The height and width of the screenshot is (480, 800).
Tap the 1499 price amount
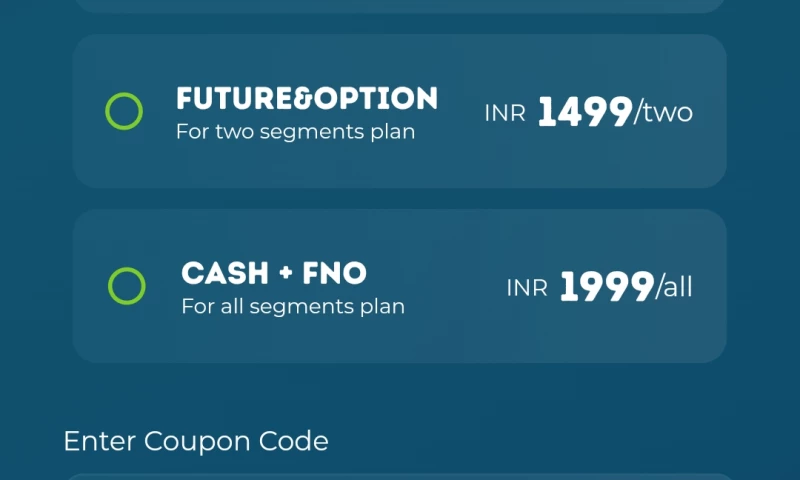pos(585,112)
